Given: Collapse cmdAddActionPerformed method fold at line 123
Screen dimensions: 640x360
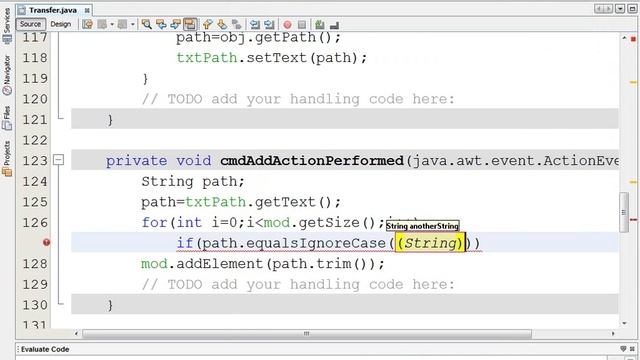Looking at the screenshot, I should click(x=59, y=160).
